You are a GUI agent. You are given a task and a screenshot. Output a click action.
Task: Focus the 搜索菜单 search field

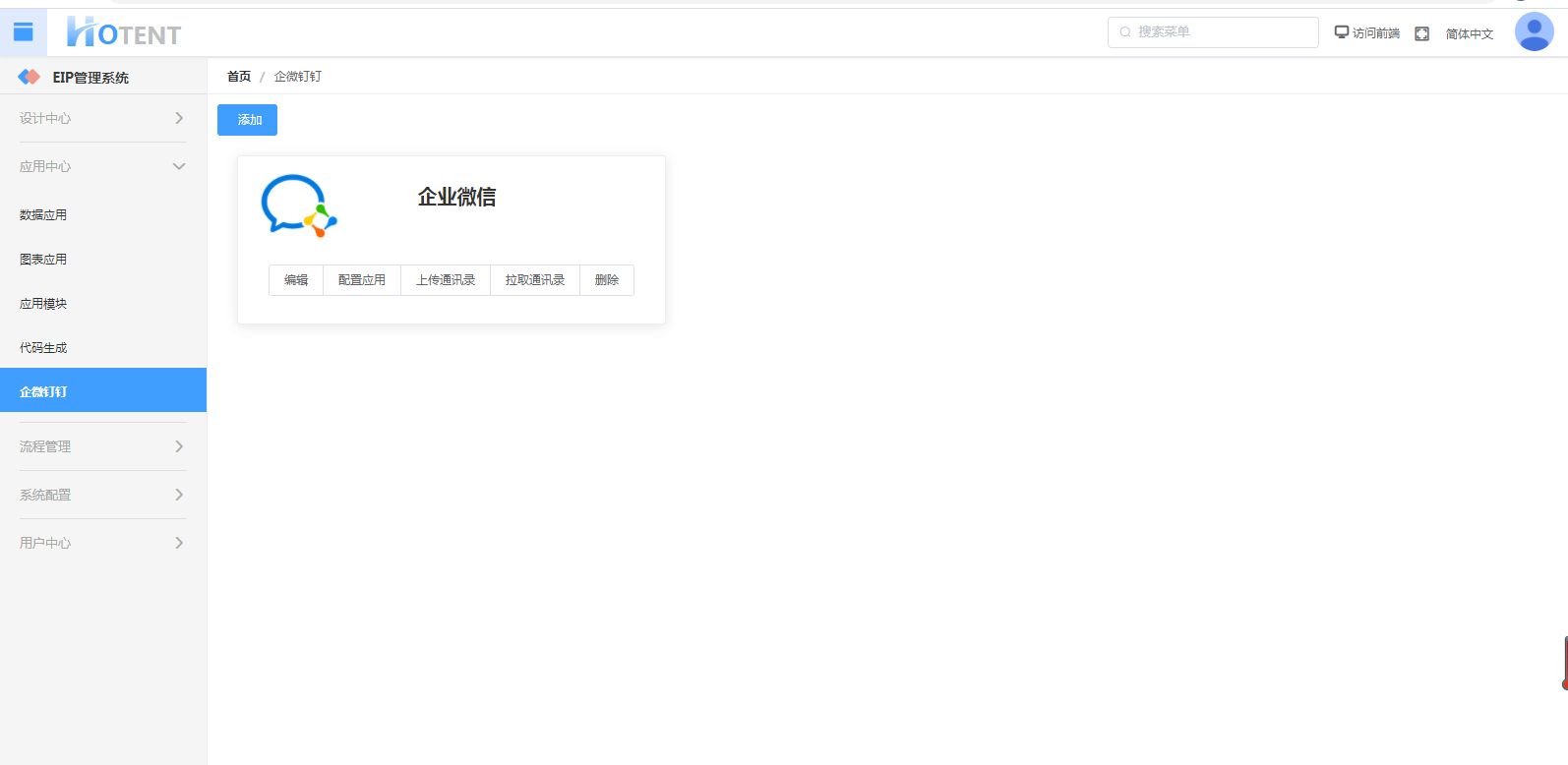click(x=1213, y=32)
